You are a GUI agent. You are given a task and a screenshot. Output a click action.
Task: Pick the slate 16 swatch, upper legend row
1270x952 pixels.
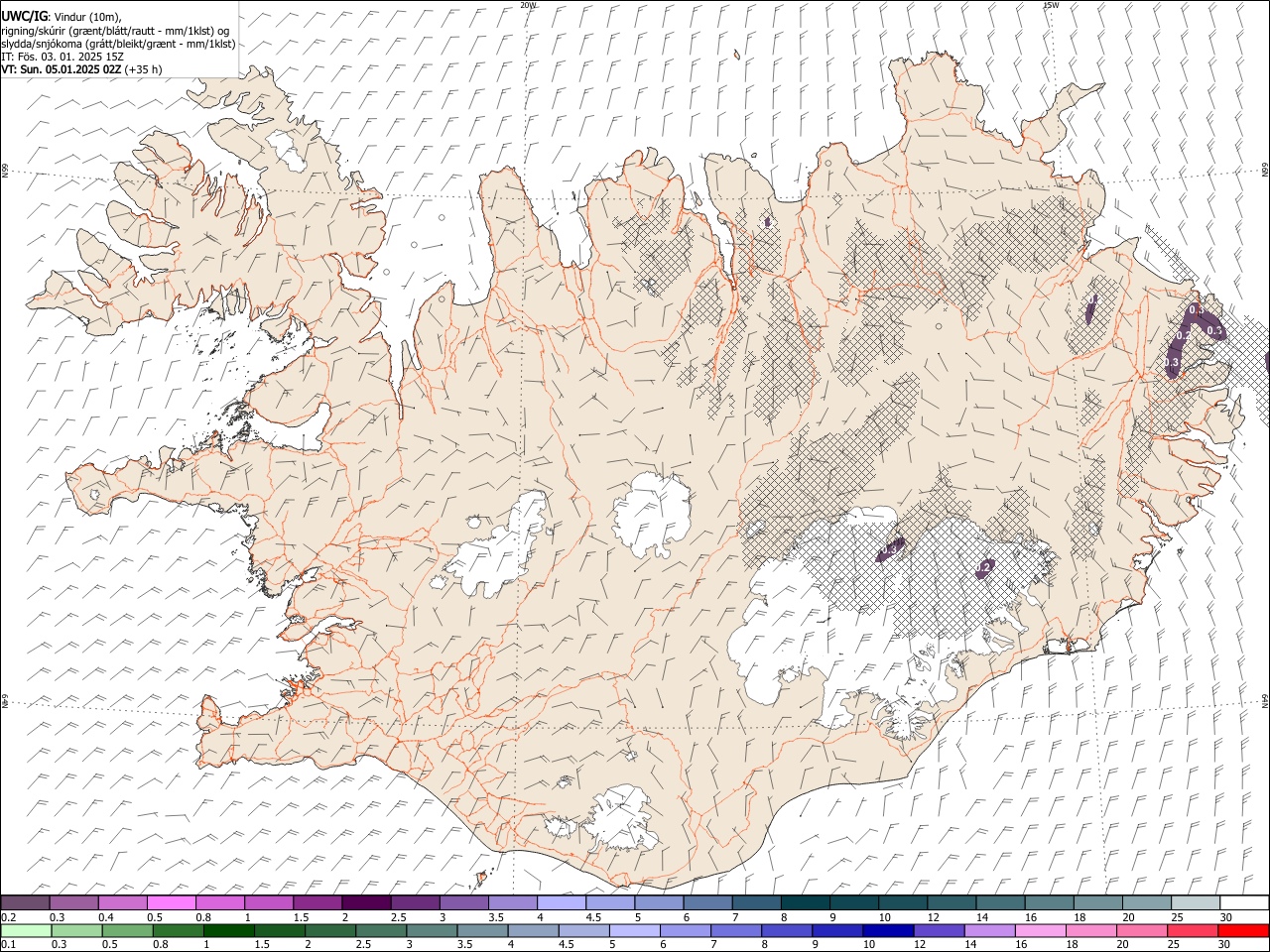click(x=1050, y=903)
